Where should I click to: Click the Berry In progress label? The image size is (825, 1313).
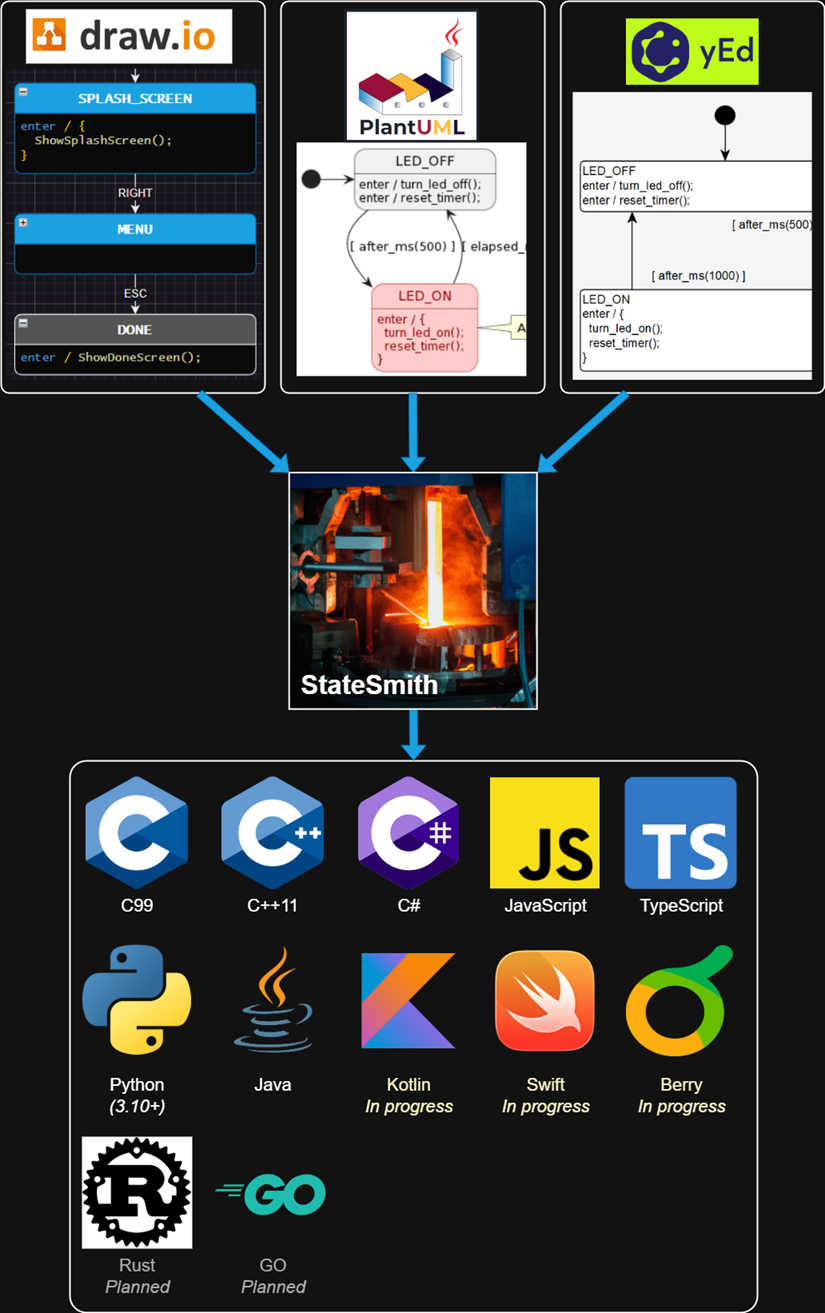tap(681, 1096)
